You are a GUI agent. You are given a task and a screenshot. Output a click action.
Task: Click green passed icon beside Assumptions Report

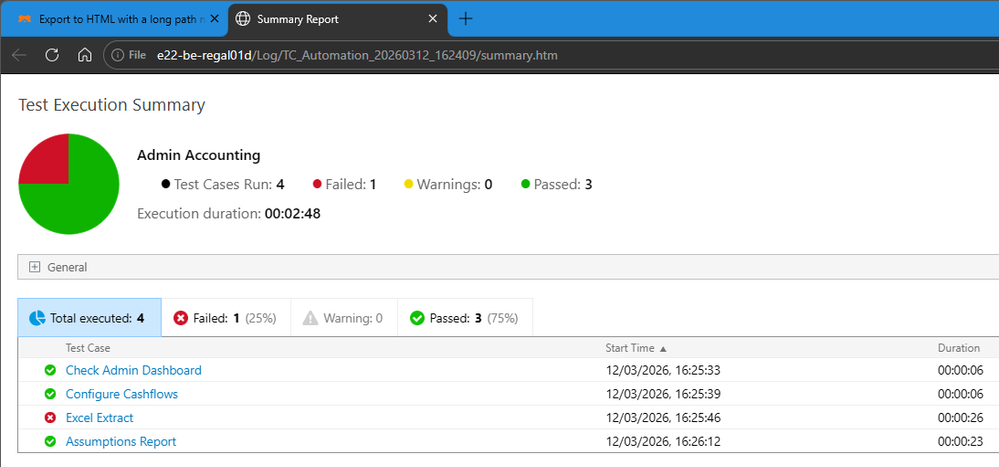click(49, 442)
